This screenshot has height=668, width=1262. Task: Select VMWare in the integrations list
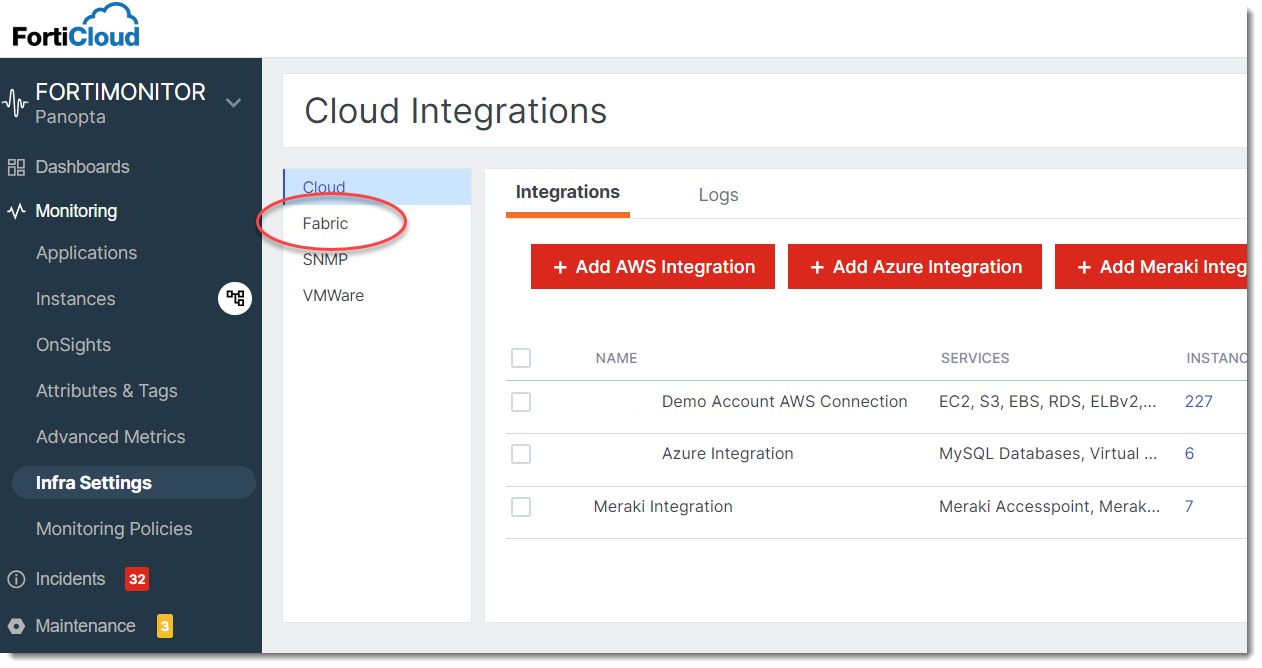(x=333, y=295)
